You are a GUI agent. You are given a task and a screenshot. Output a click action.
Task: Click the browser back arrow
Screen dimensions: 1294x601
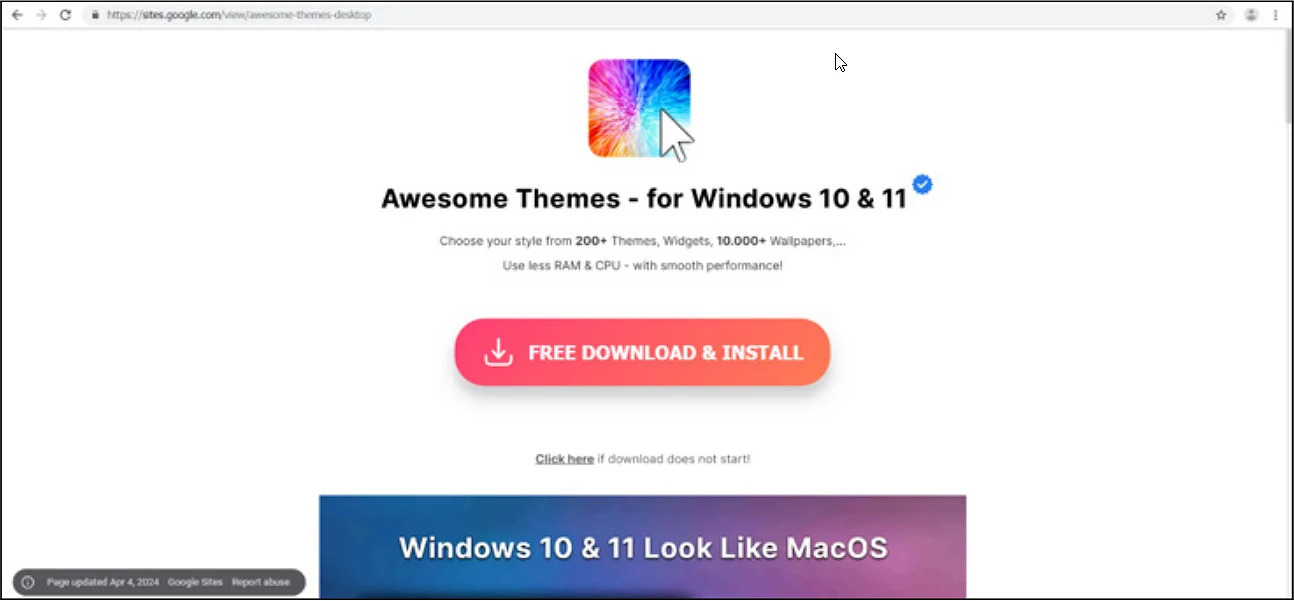pos(17,15)
